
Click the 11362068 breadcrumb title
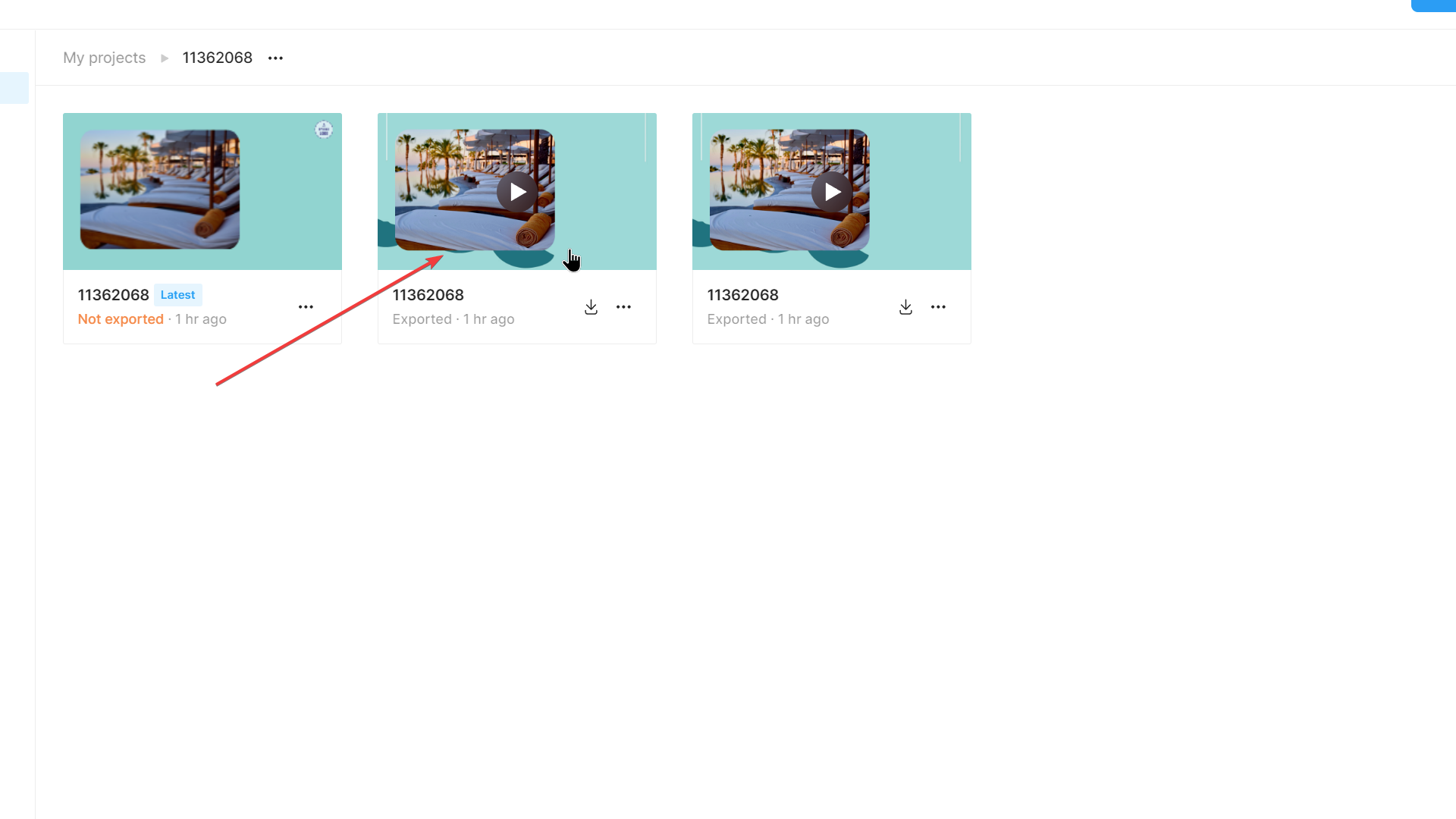click(x=217, y=58)
